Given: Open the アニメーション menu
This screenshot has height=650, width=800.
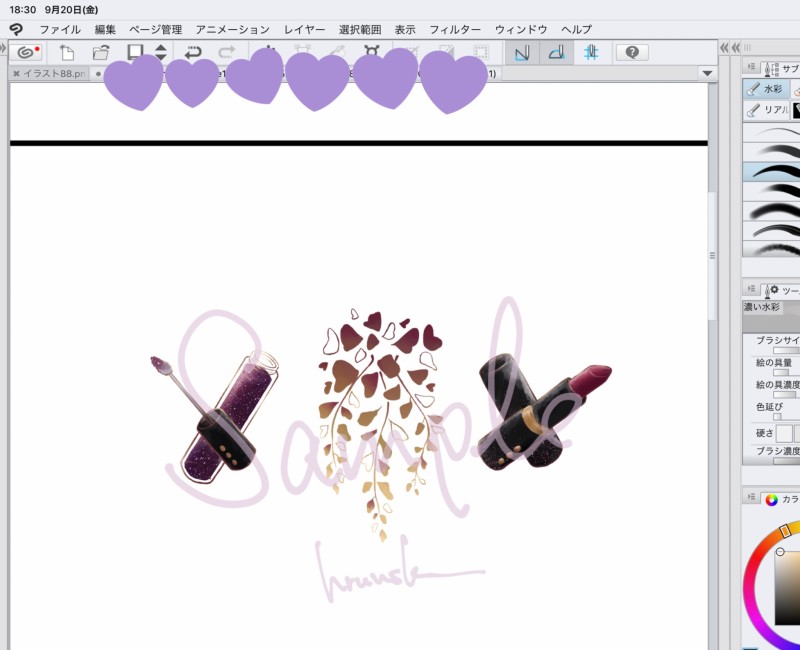Looking at the screenshot, I should coord(233,30).
